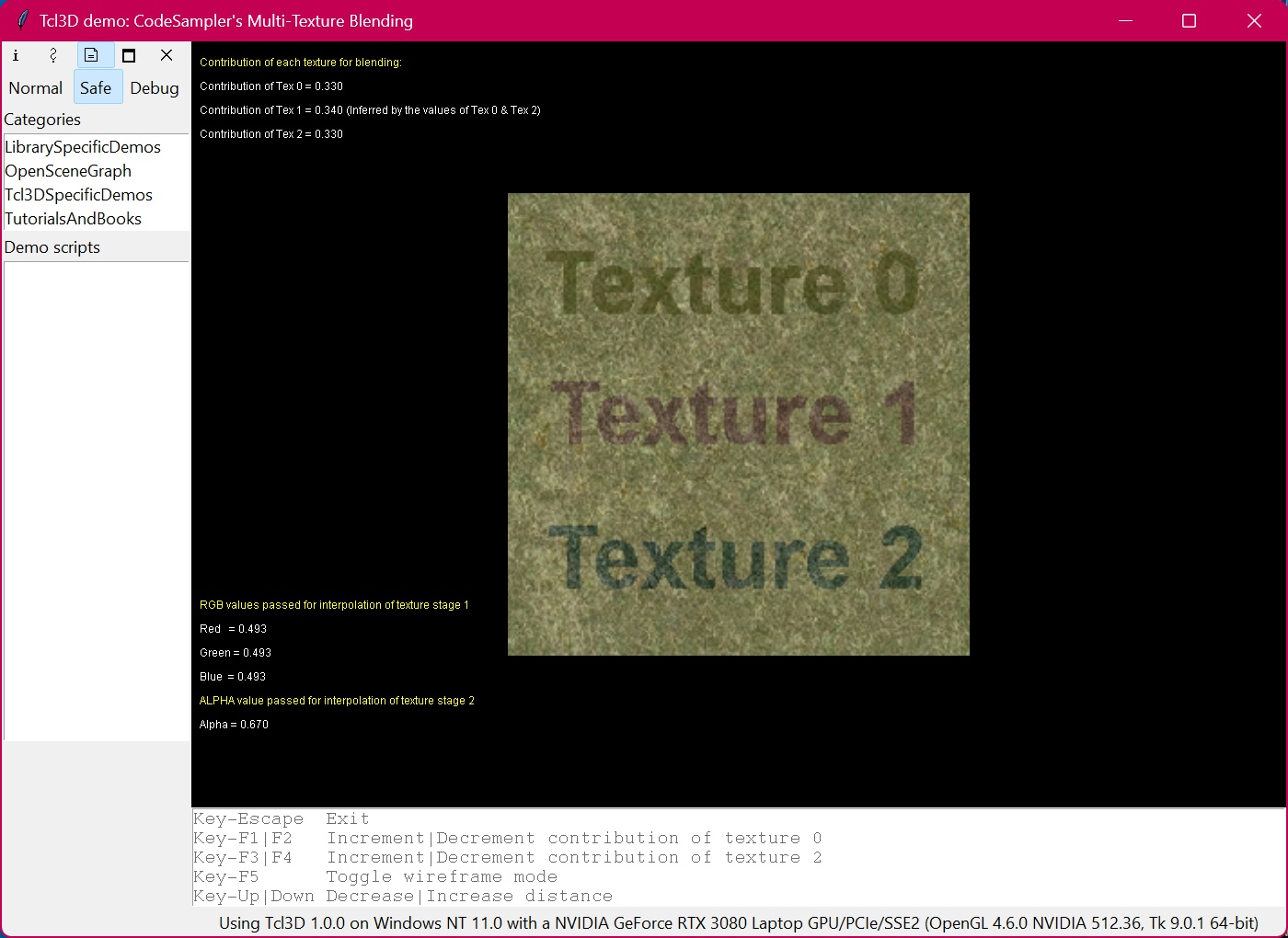Open help via the question mark icon
The image size is (1288, 938).
pos(53,55)
